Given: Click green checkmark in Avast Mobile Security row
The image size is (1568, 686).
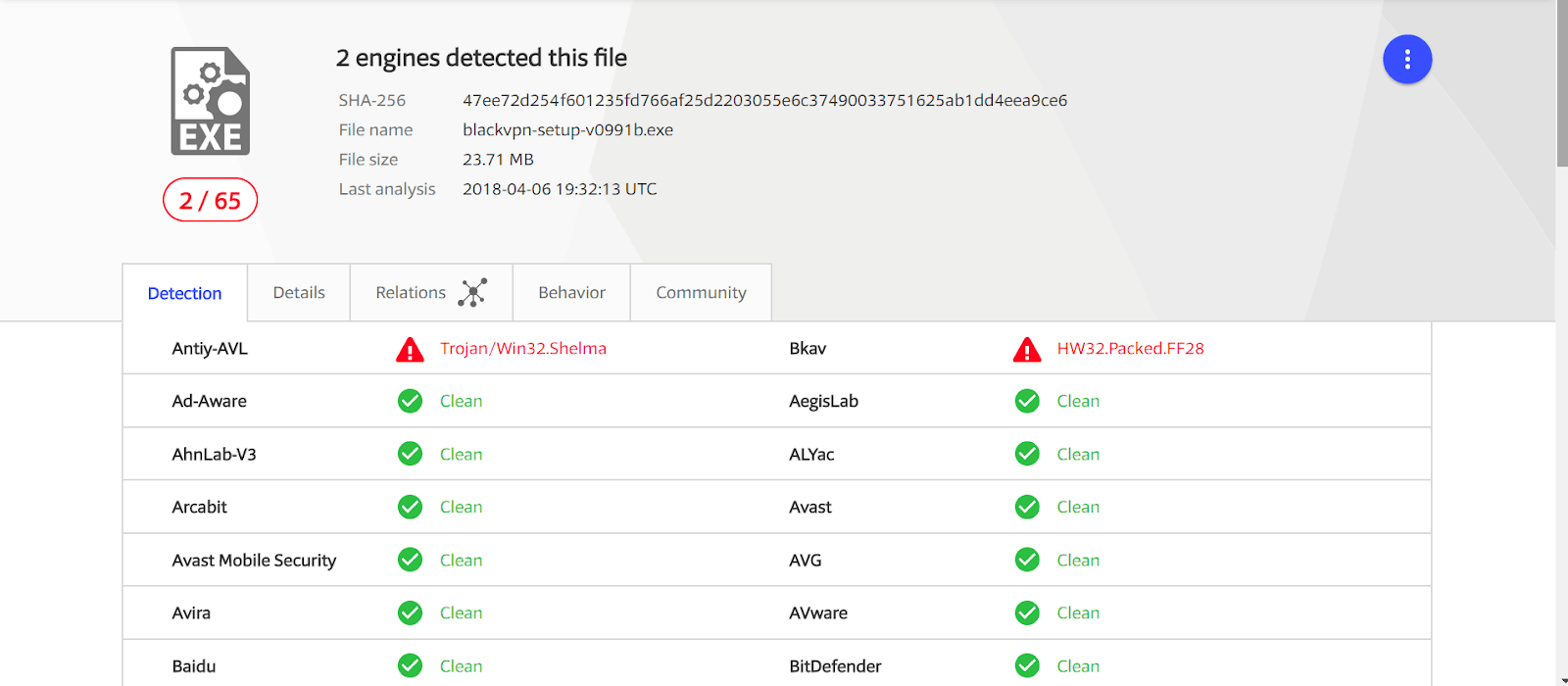Looking at the screenshot, I should pos(410,560).
